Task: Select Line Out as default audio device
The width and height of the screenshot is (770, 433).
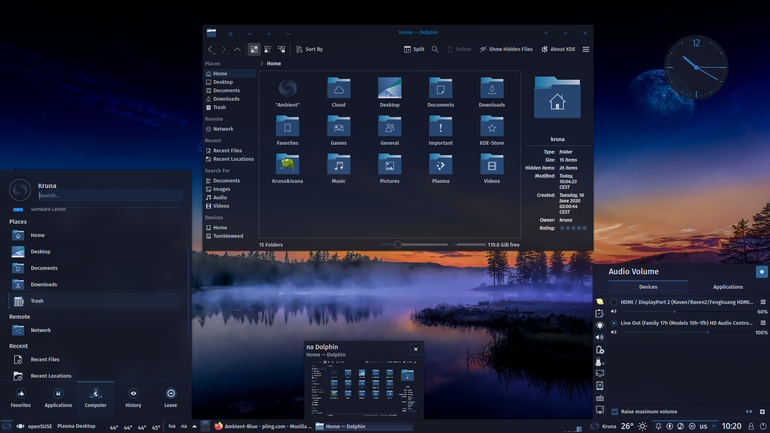Action: [x=614, y=323]
